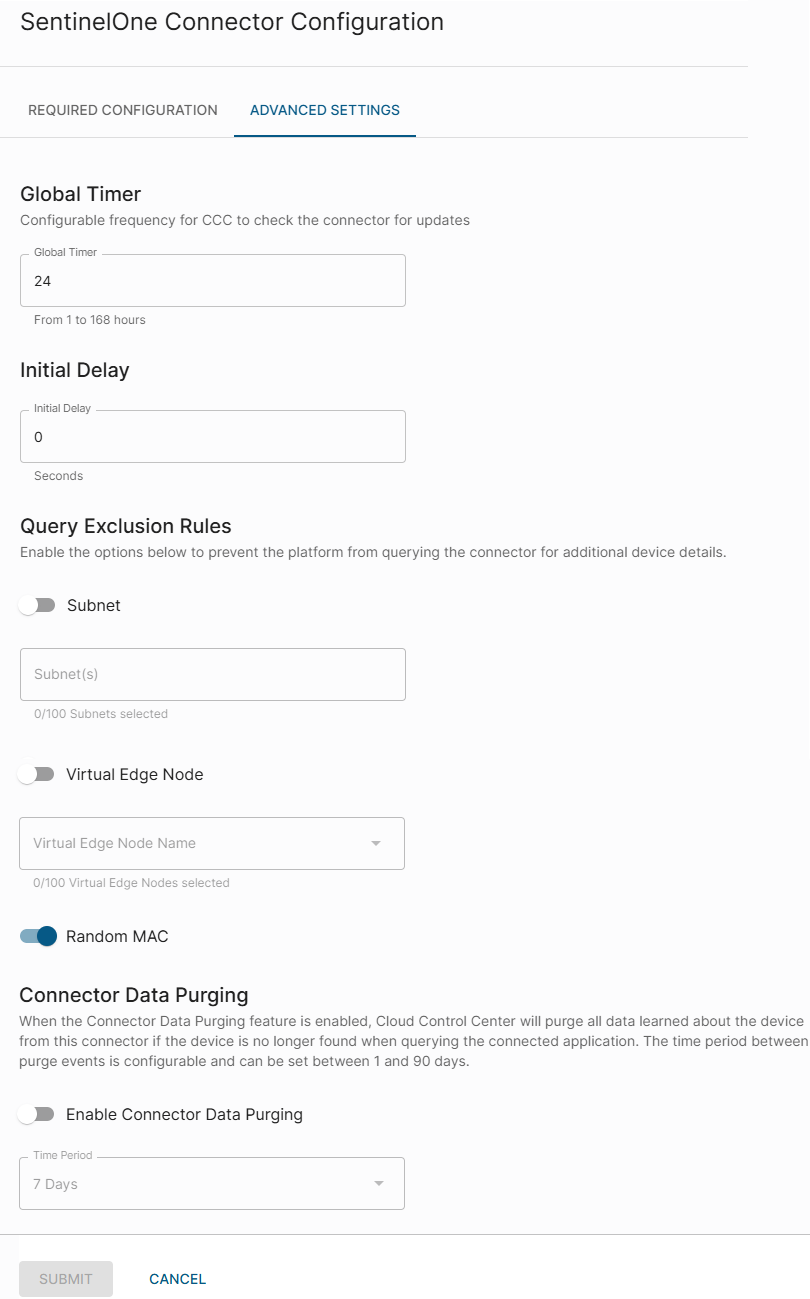Click the Connector Data Purging heading
The image size is (810, 1299).
point(134,995)
